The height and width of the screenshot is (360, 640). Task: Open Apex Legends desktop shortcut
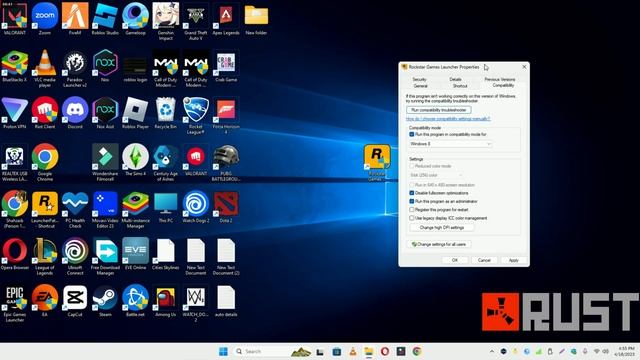tap(226, 18)
